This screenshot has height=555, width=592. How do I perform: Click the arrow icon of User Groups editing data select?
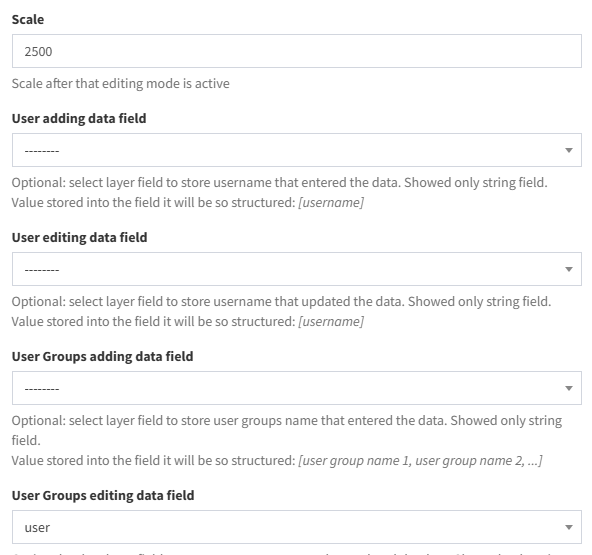point(569,527)
